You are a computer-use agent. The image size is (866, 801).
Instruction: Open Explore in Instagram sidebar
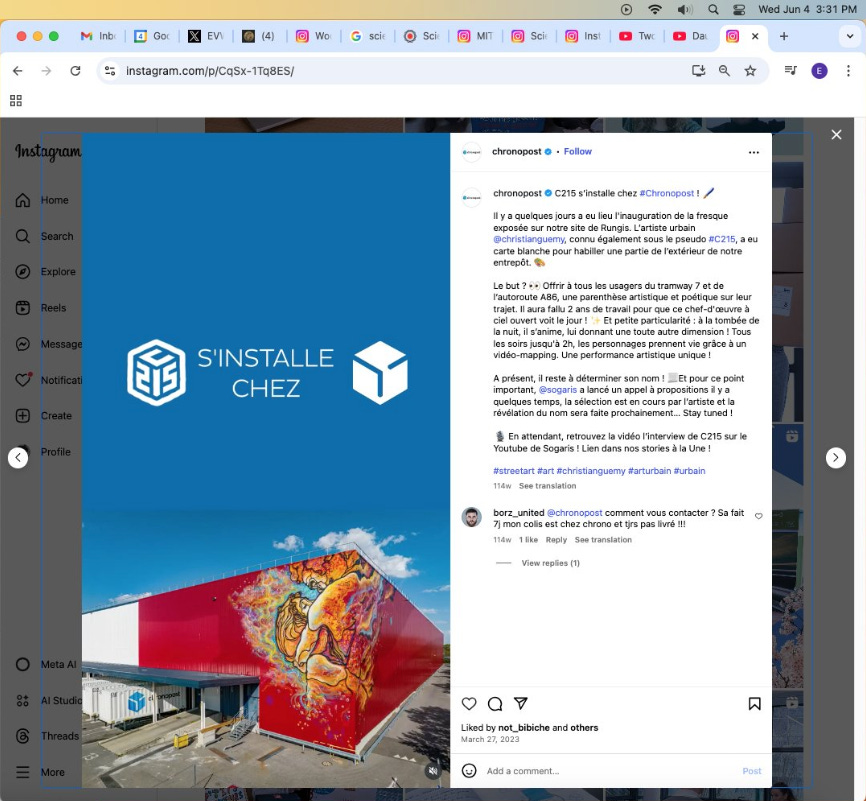click(45, 272)
